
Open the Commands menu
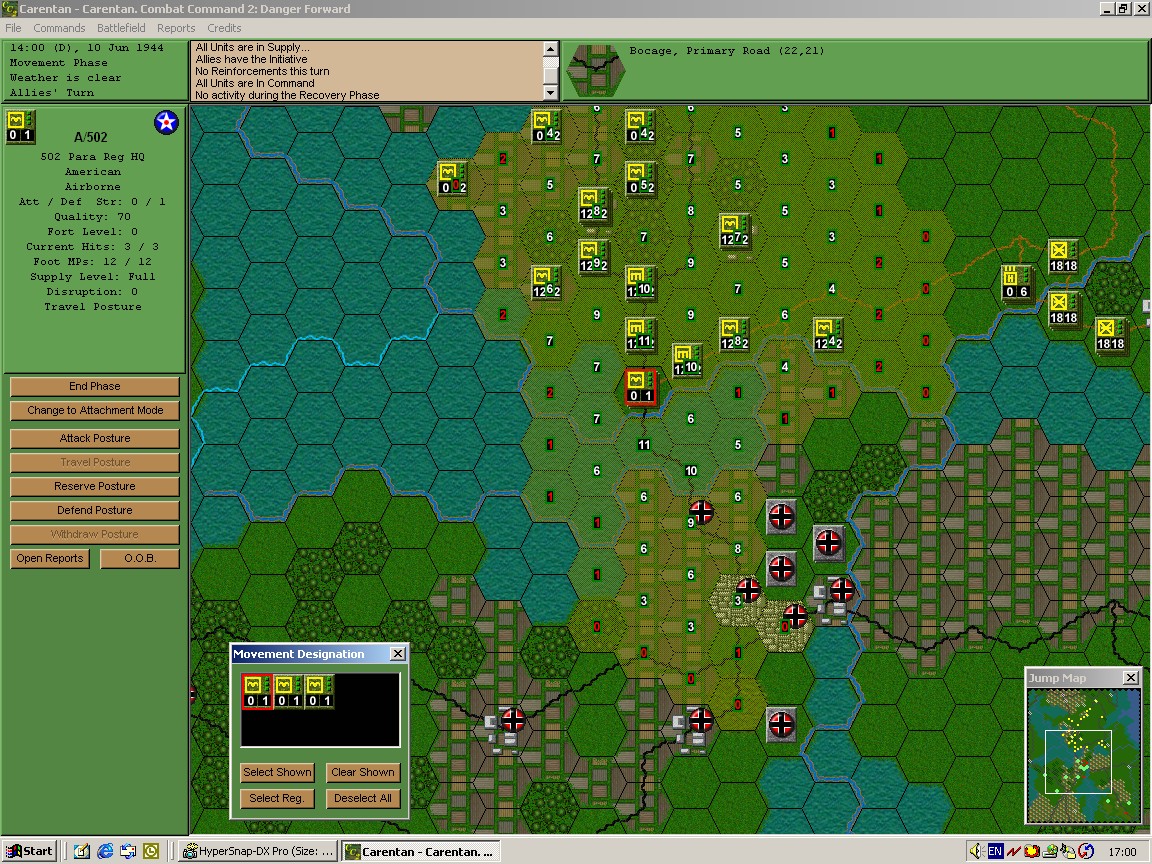(59, 28)
